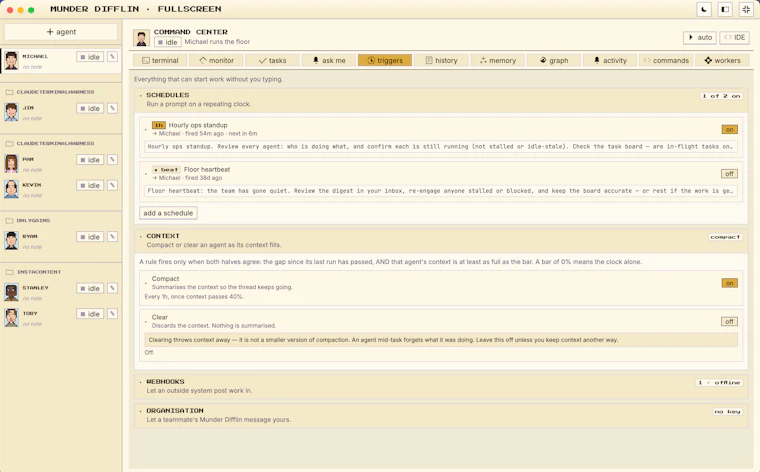The width and height of the screenshot is (760, 472).
Task: Click Toby's avatar in the agent list
Action: click(x=12, y=317)
